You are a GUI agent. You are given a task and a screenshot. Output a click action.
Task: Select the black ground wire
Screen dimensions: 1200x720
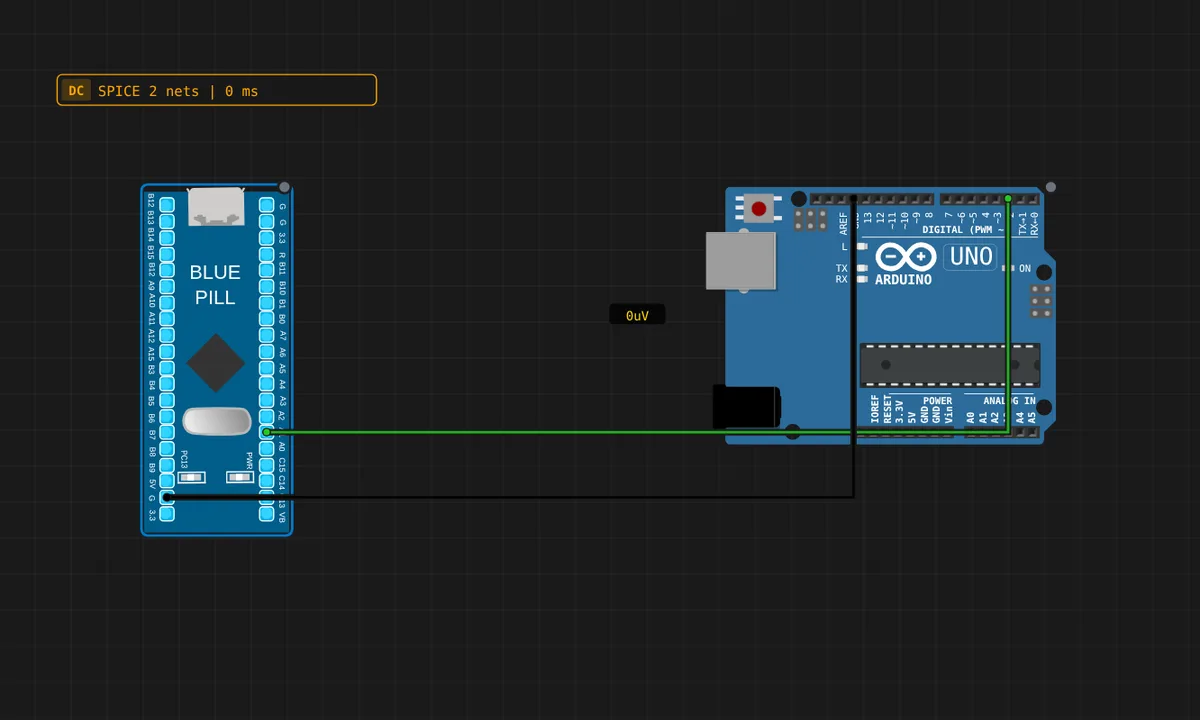pos(510,496)
